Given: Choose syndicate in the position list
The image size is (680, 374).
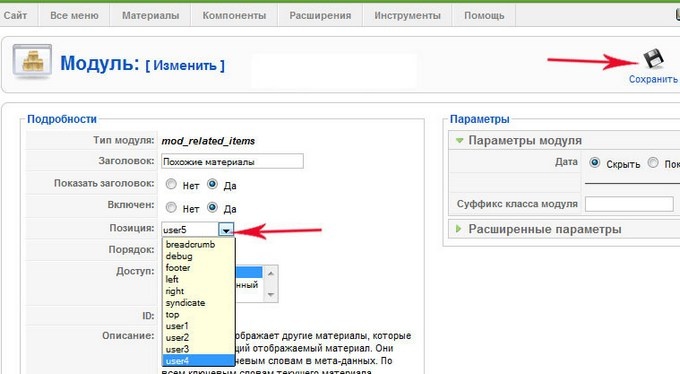Looking at the screenshot, I should pyautogui.click(x=199, y=303).
